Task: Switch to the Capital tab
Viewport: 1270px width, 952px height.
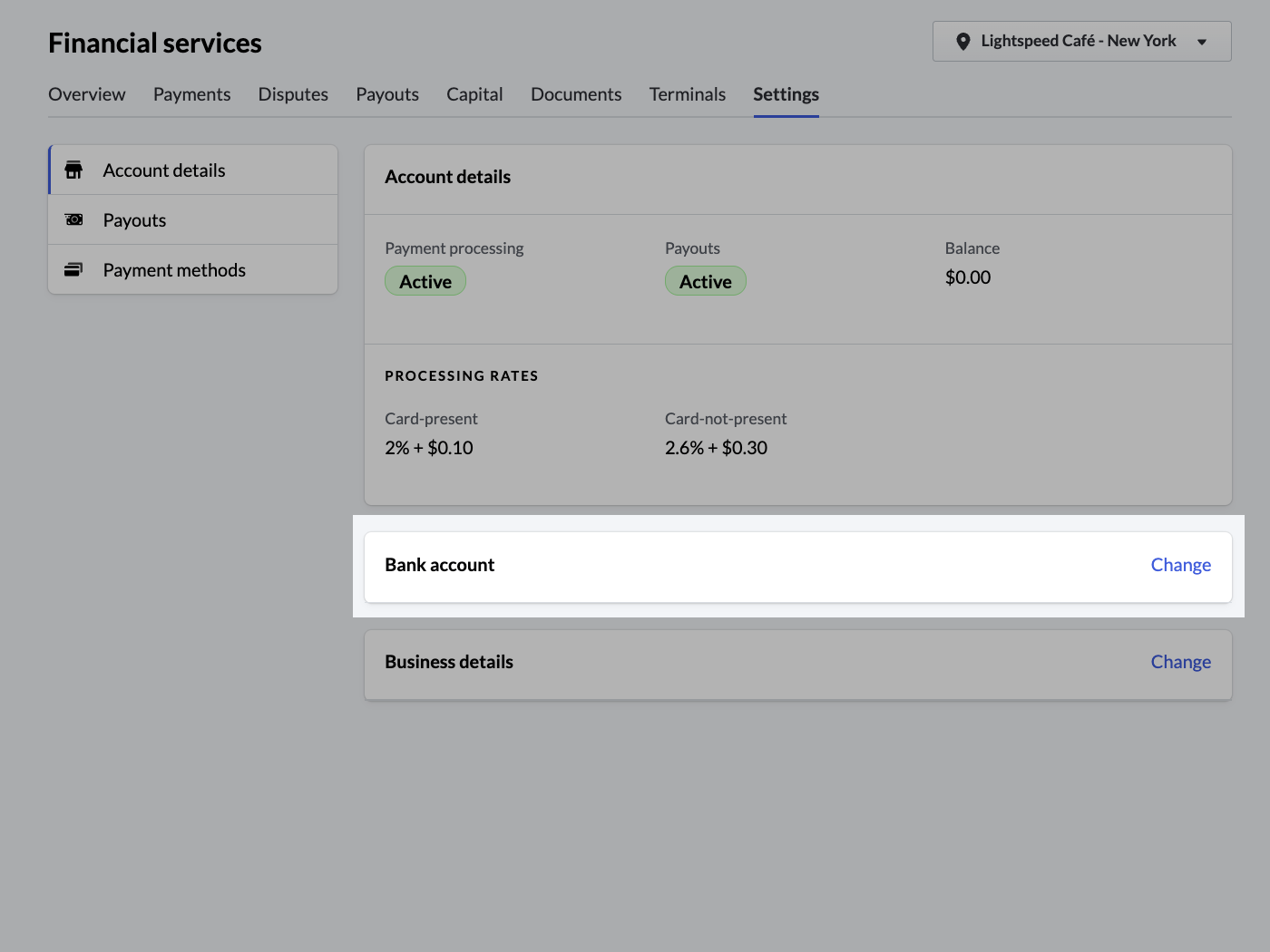Action: click(x=474, y=94)
